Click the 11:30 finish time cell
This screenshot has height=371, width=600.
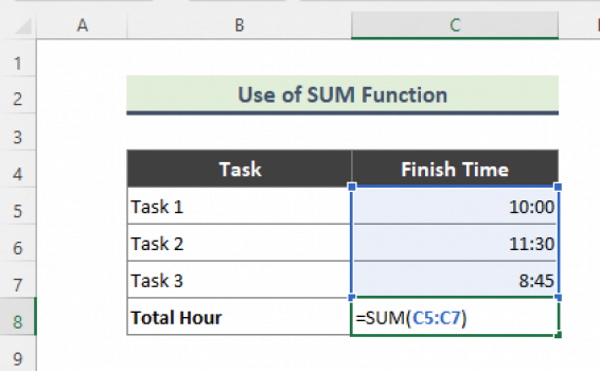(x=455, y=243)
